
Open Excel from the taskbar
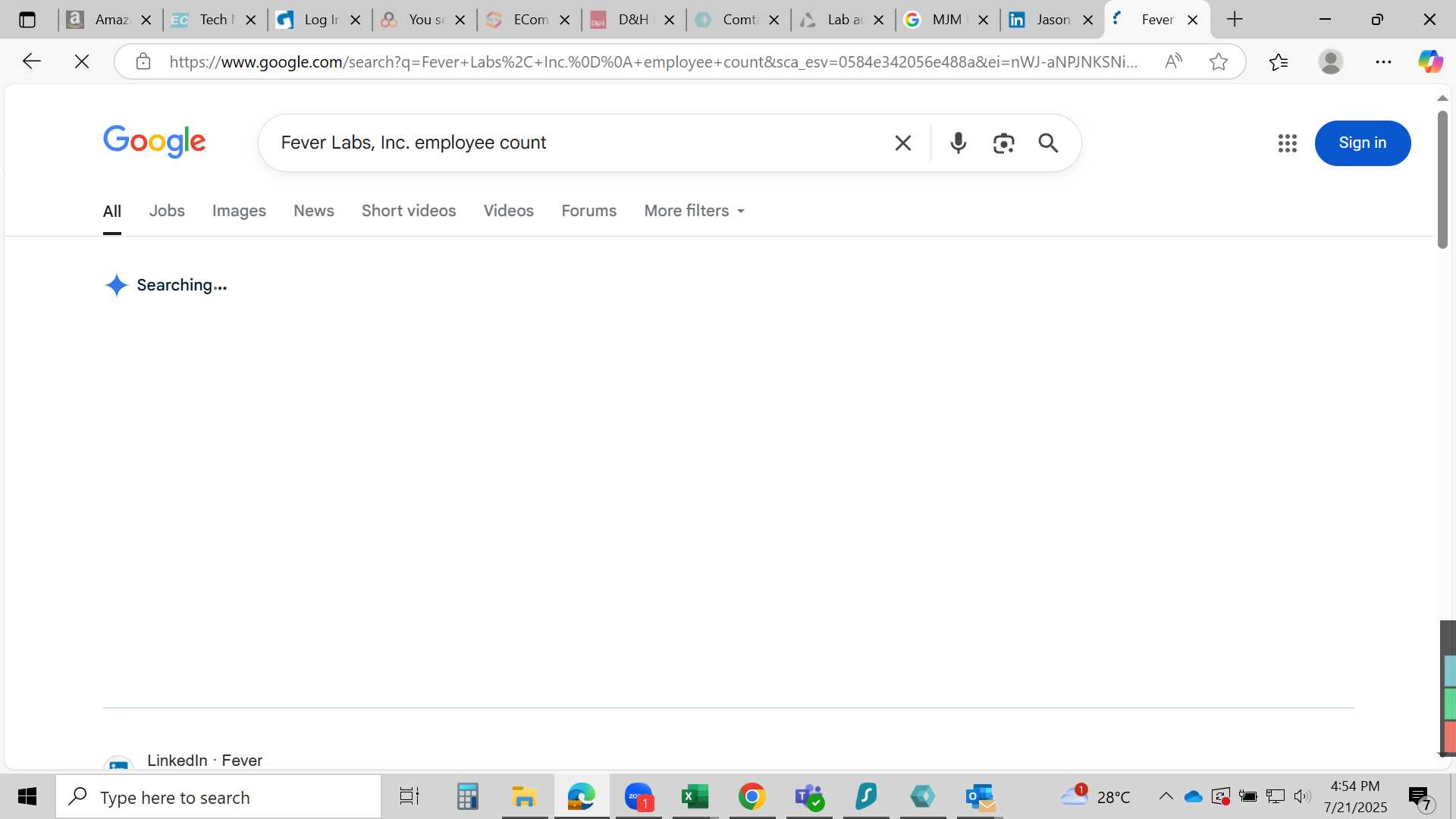695,796
